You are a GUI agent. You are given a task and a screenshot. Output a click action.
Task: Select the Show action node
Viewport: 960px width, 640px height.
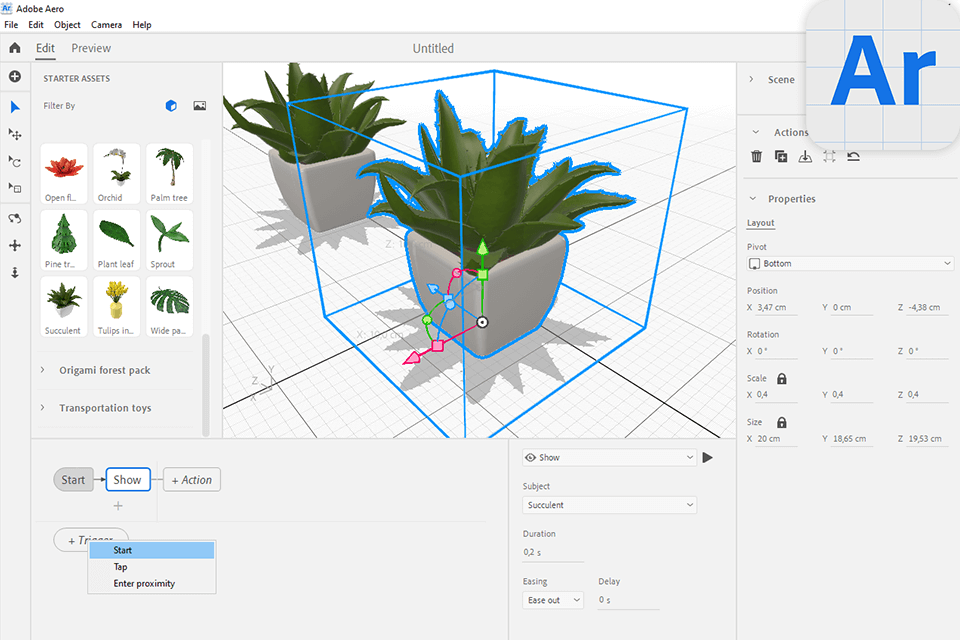pos(128,480)
